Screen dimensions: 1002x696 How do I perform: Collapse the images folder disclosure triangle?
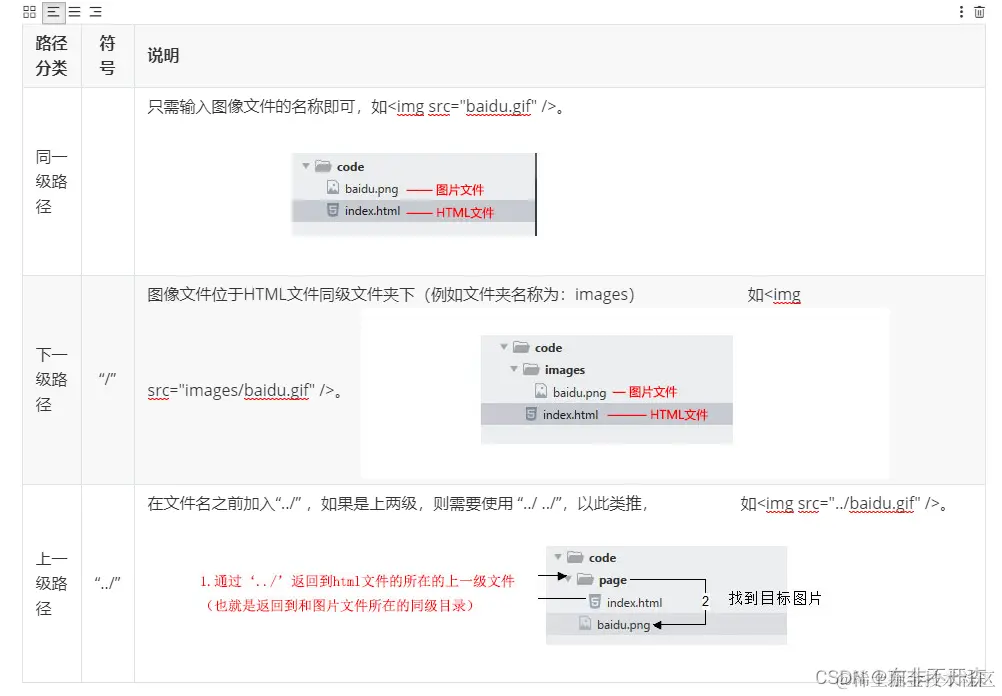point(514,369)
